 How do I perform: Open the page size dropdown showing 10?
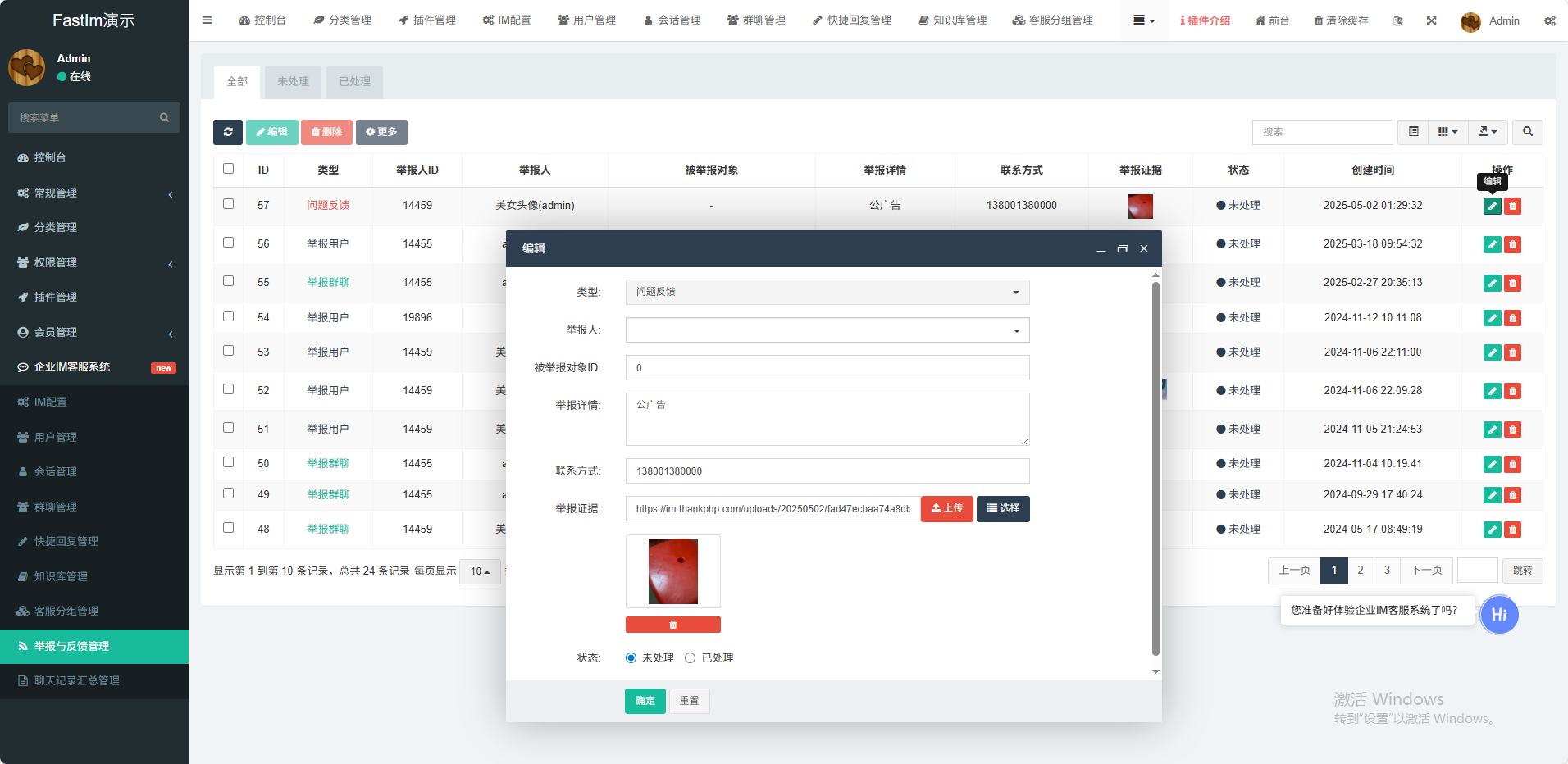[480, 571]
